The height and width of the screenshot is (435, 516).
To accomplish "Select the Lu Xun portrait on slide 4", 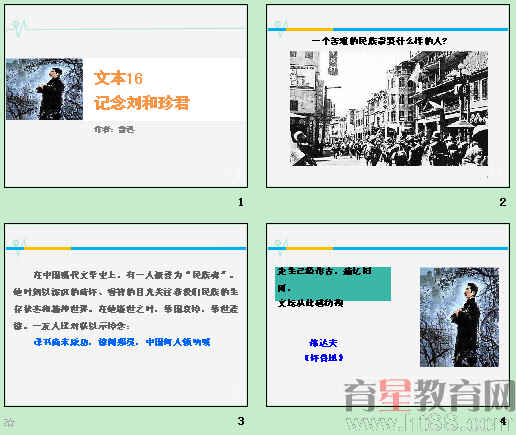I will coord(459,317).
